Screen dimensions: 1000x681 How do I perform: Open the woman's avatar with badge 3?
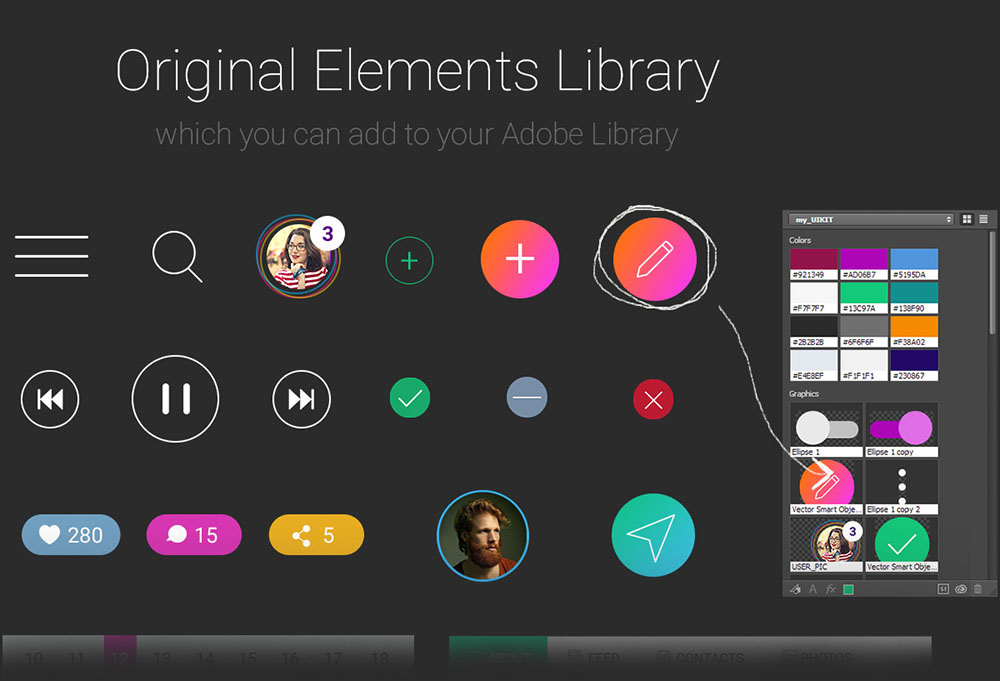(300, 256)
